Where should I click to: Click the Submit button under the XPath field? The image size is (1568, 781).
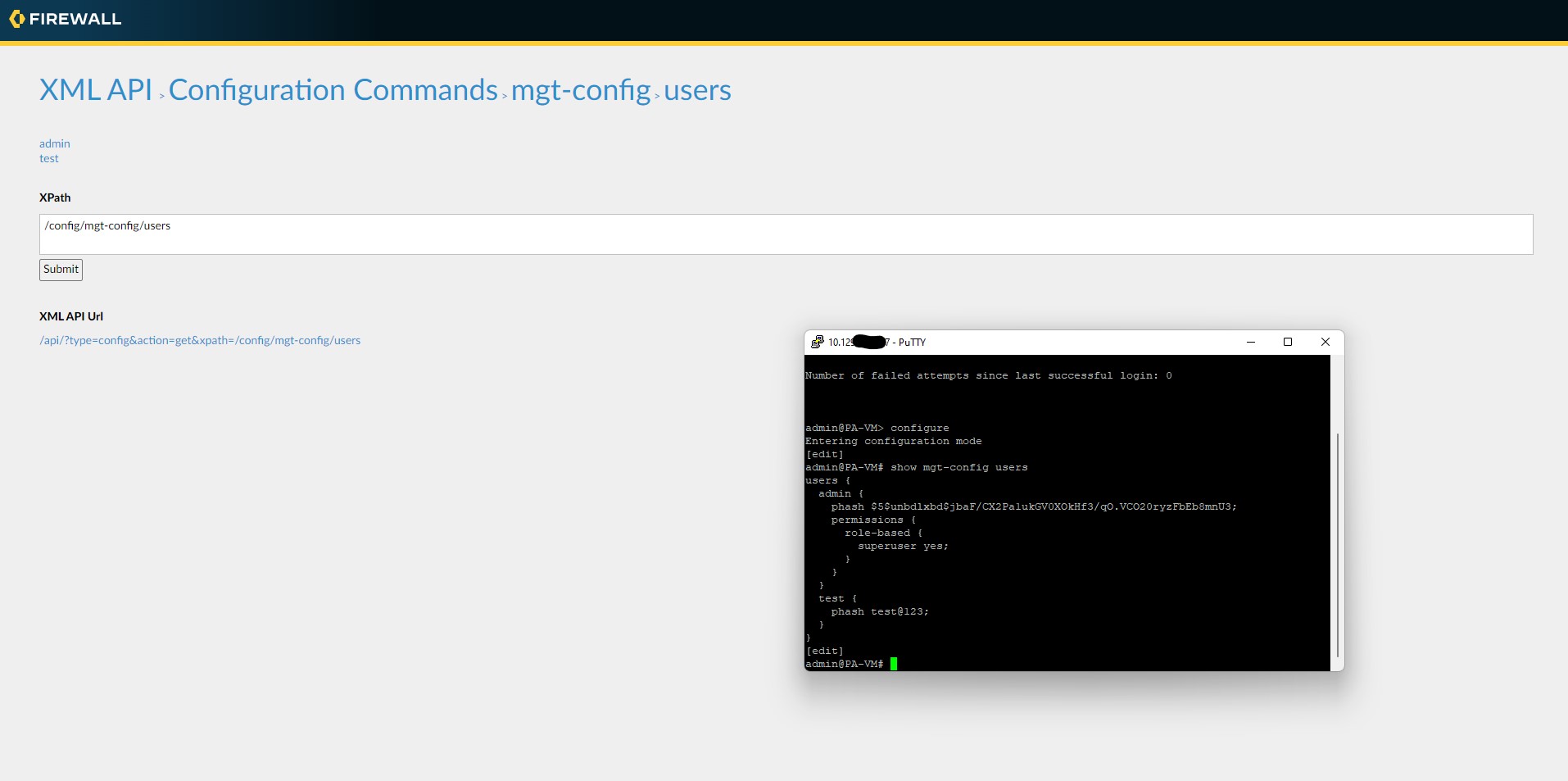click(61, 270)
